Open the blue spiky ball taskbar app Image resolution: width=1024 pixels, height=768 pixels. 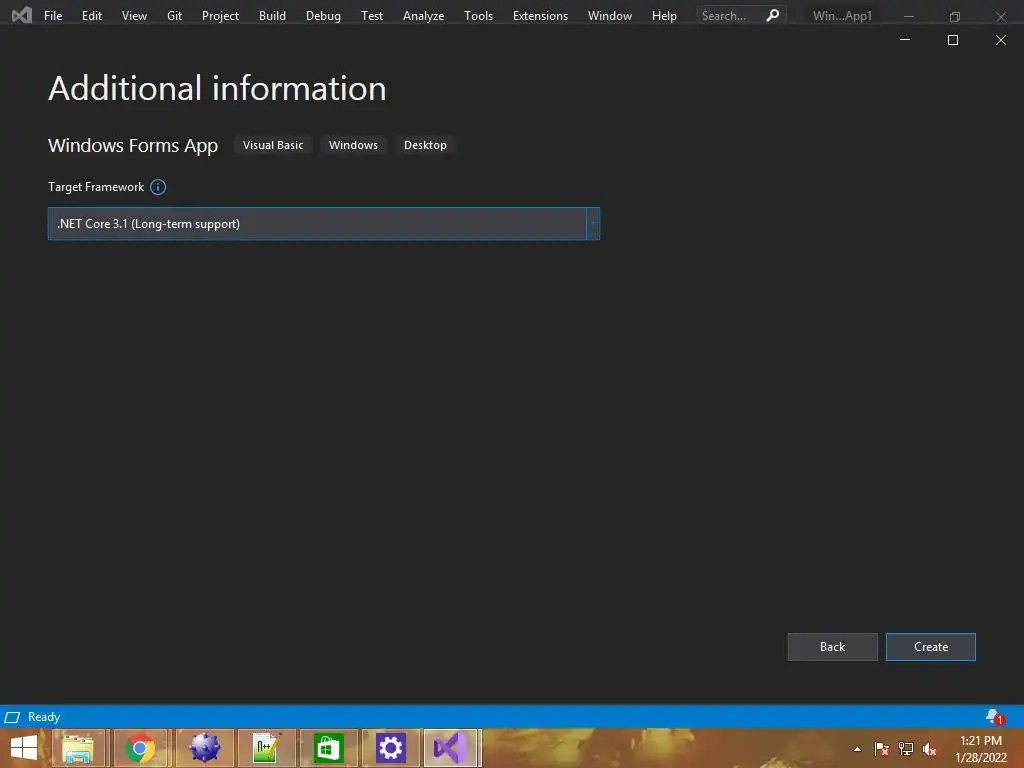(x=204, y=748)
